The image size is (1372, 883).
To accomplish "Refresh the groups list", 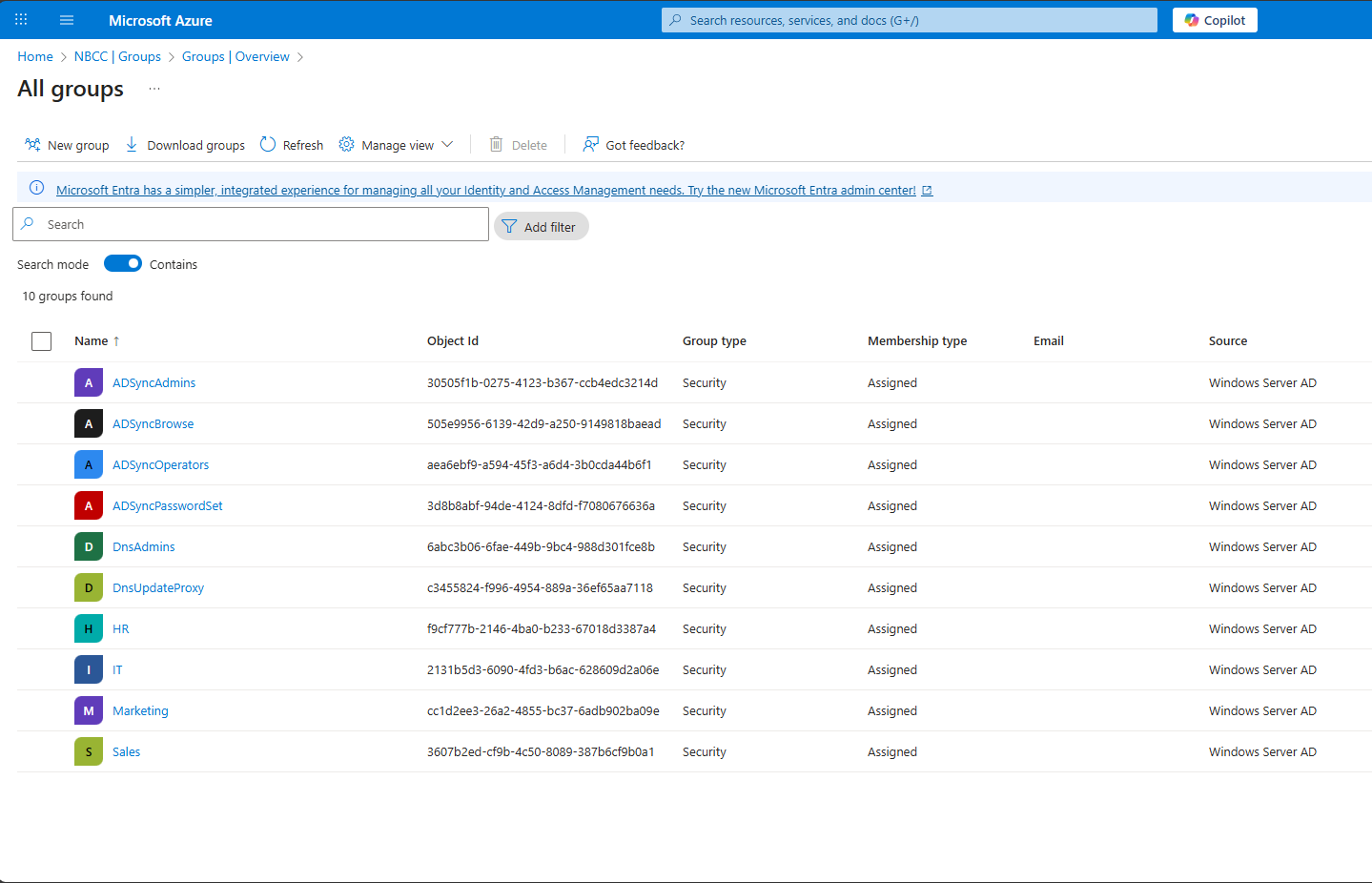I will (292, 145).
